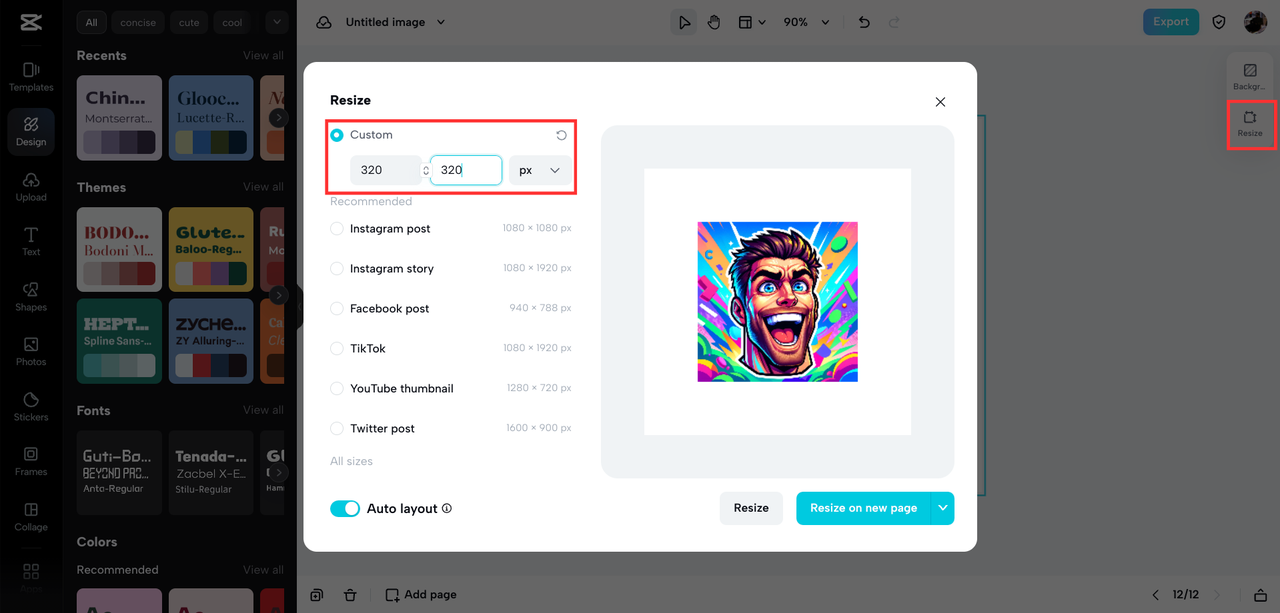
Task: Open the layout grid dropdown in toolbar
Action: click(751, 22)
